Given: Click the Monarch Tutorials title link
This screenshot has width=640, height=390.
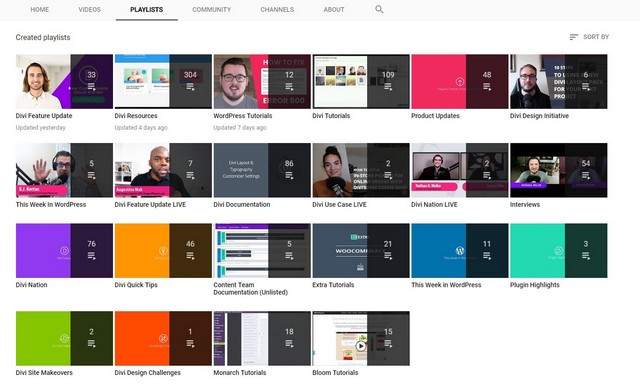Looking at the screenshot, I should pyautogui.click(x=240, y=372).
